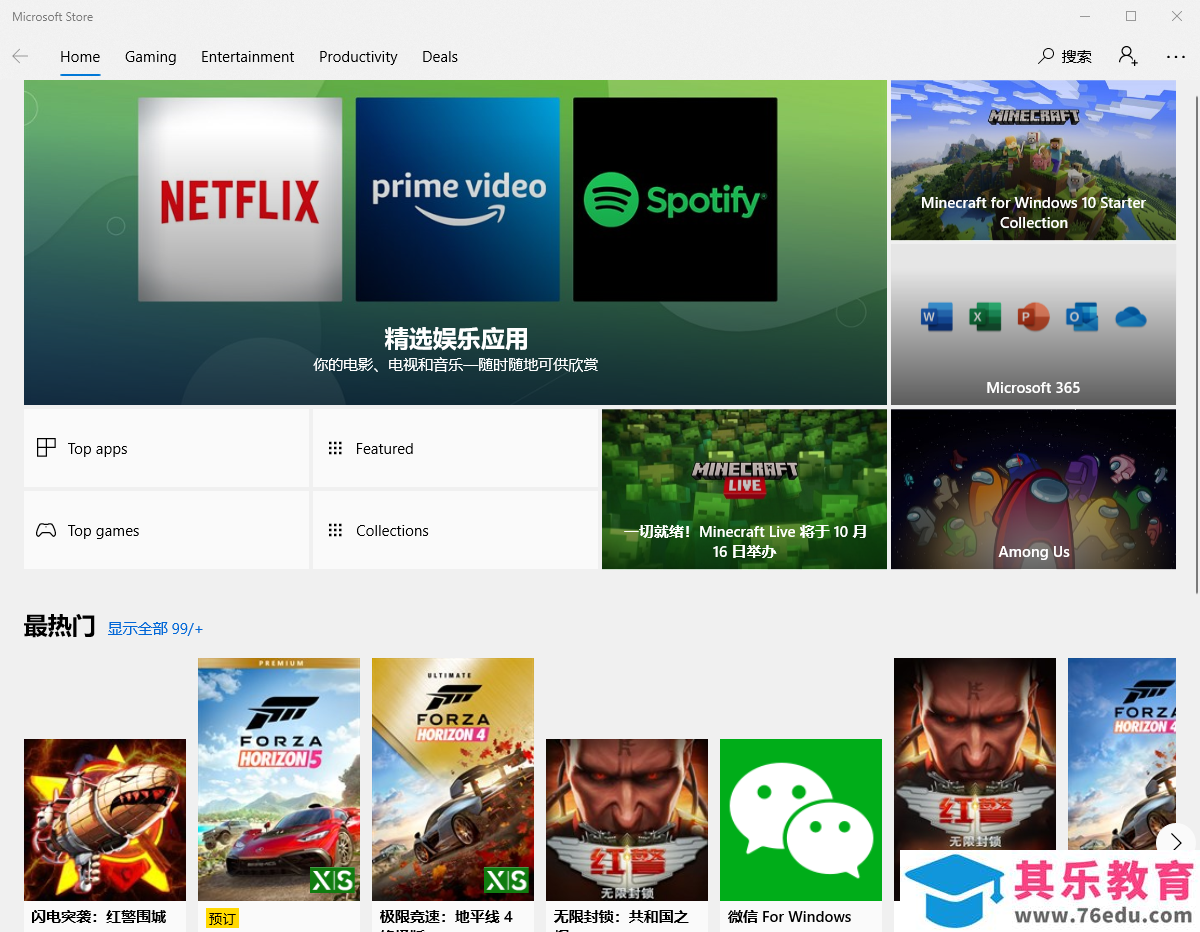Open the Entertainment tab

(x=247, y=57)
